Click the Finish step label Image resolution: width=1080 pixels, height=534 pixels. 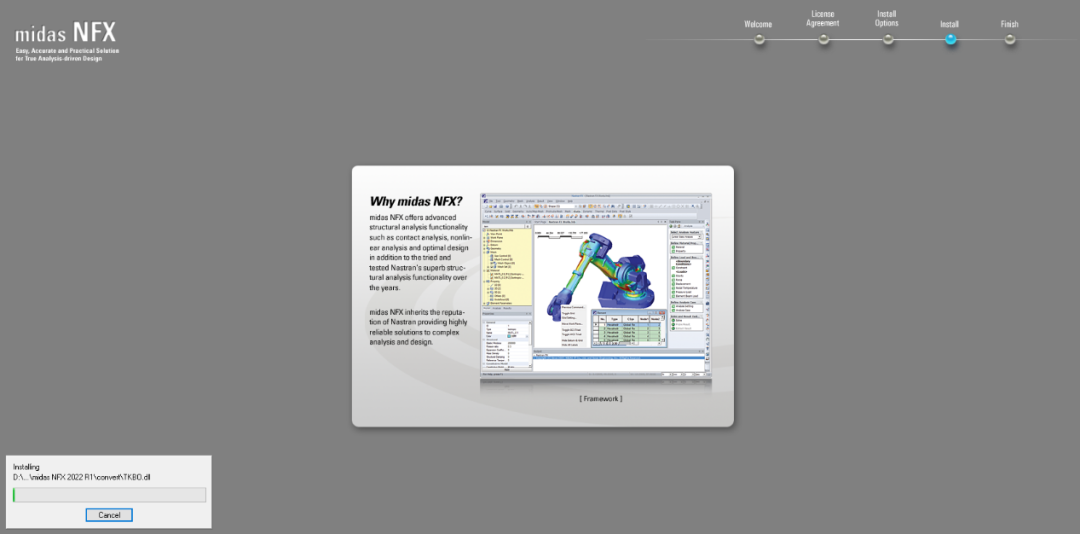(1009, 24)
